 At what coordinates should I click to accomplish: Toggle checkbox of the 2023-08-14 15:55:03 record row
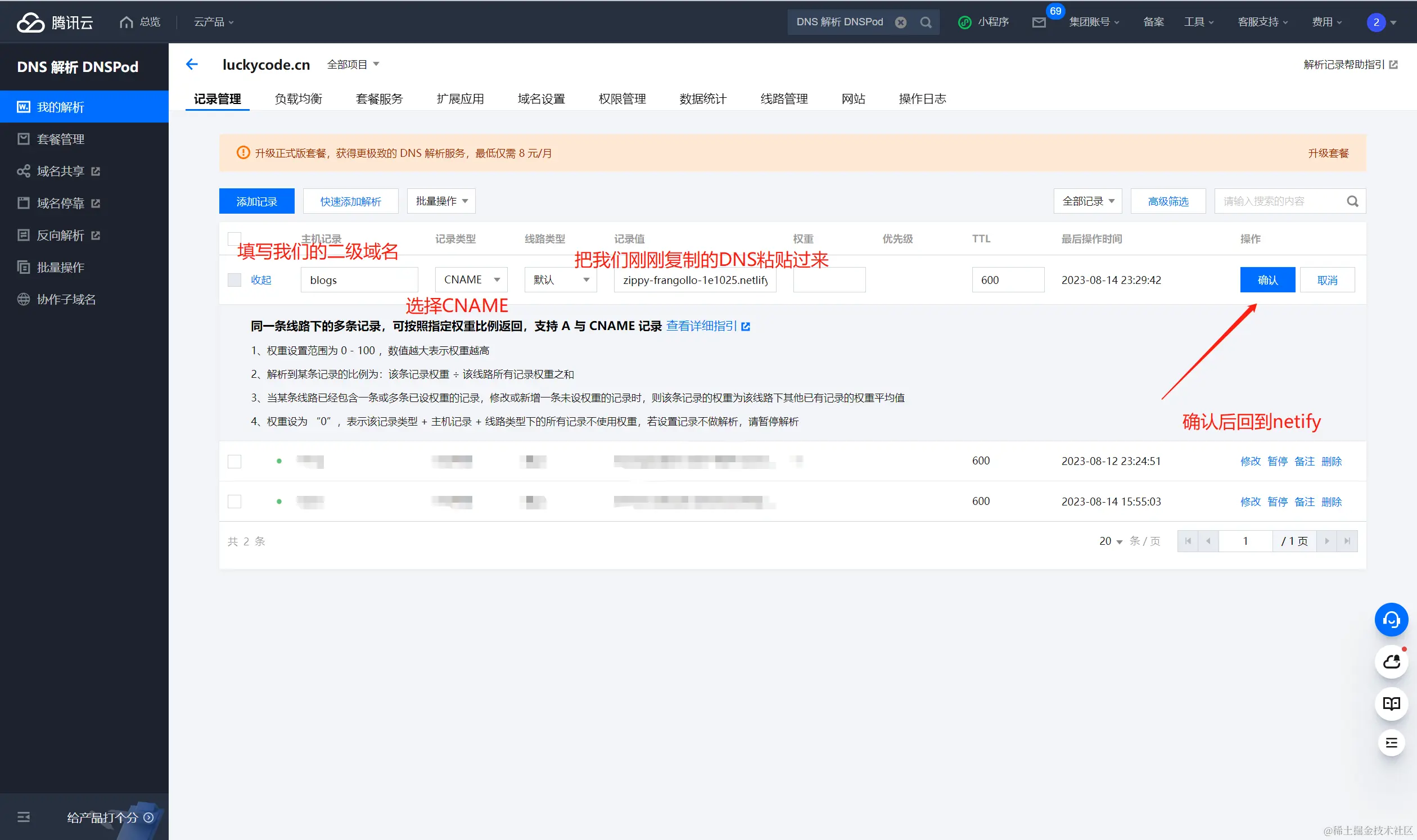point(234,502)
